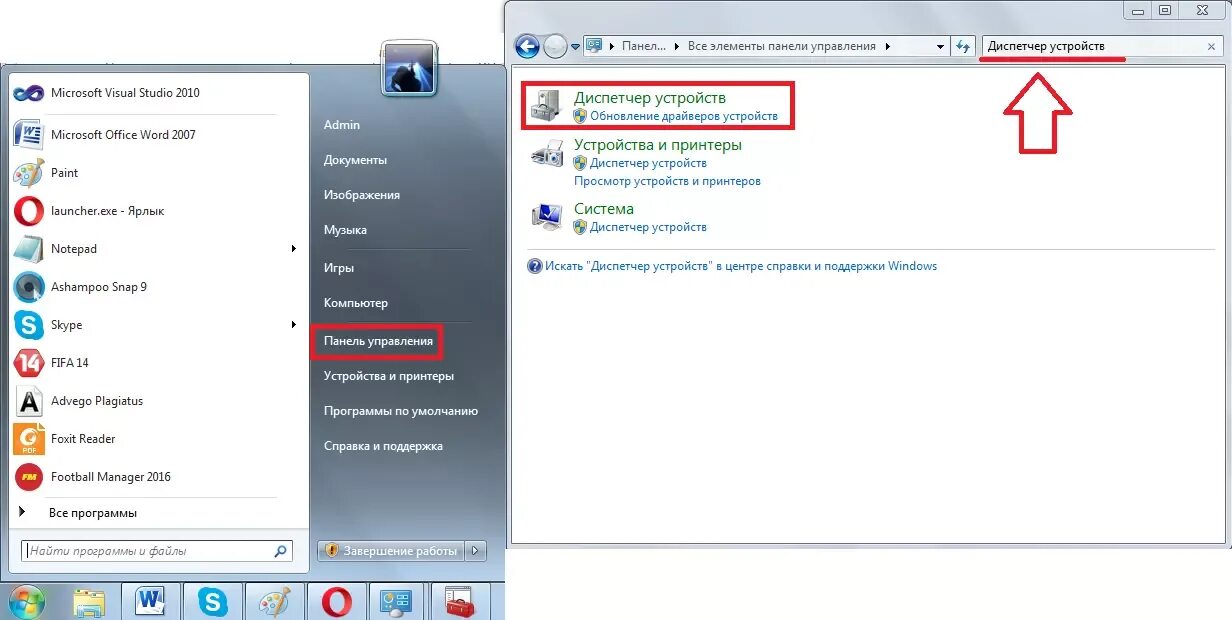Click the Завершение работы button
The image size is (1232, 620).
pyautogui.click(x=393, y=551)
